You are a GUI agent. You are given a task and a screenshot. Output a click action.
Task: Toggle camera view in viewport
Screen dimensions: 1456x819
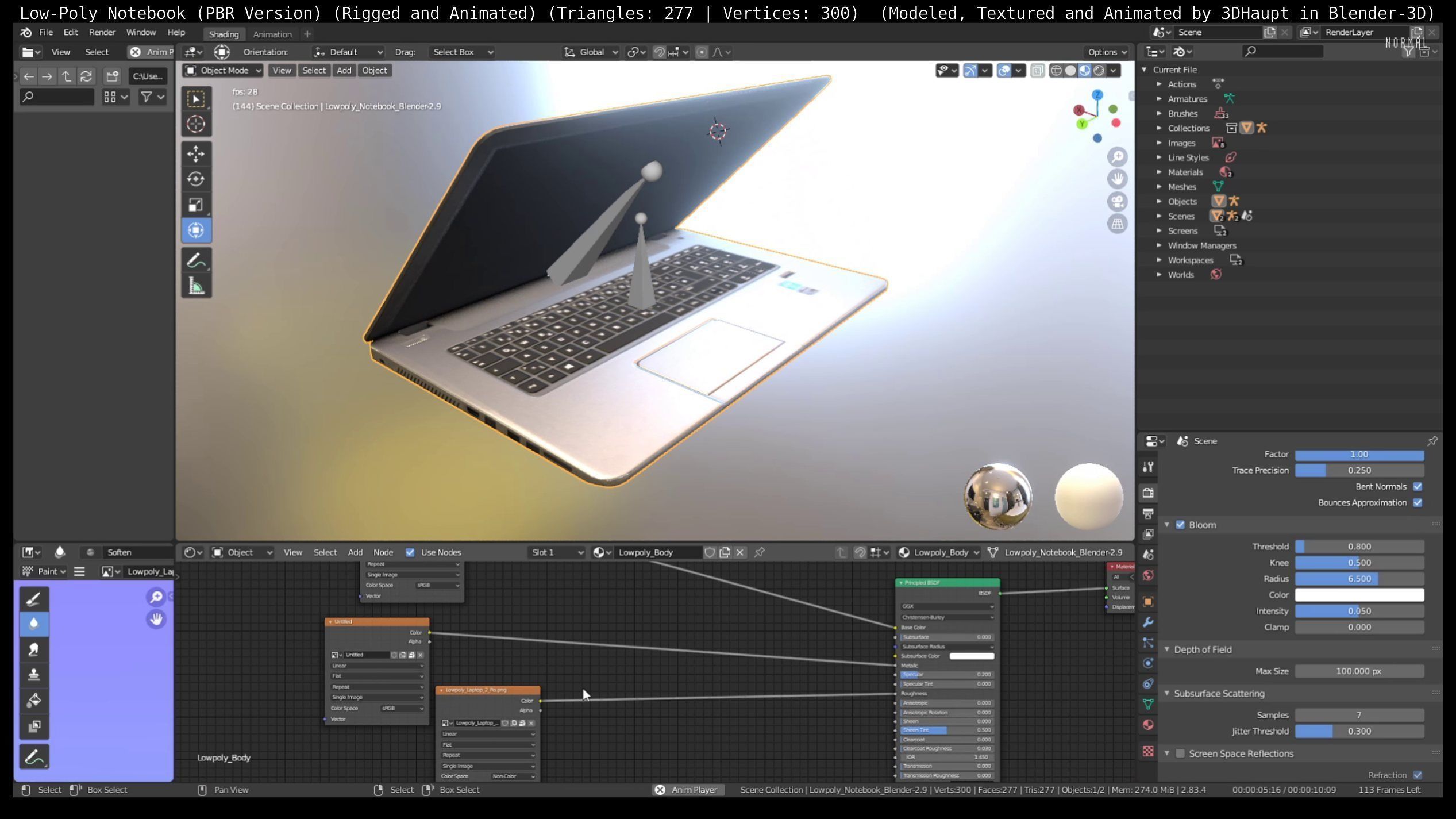(1117, 202)
